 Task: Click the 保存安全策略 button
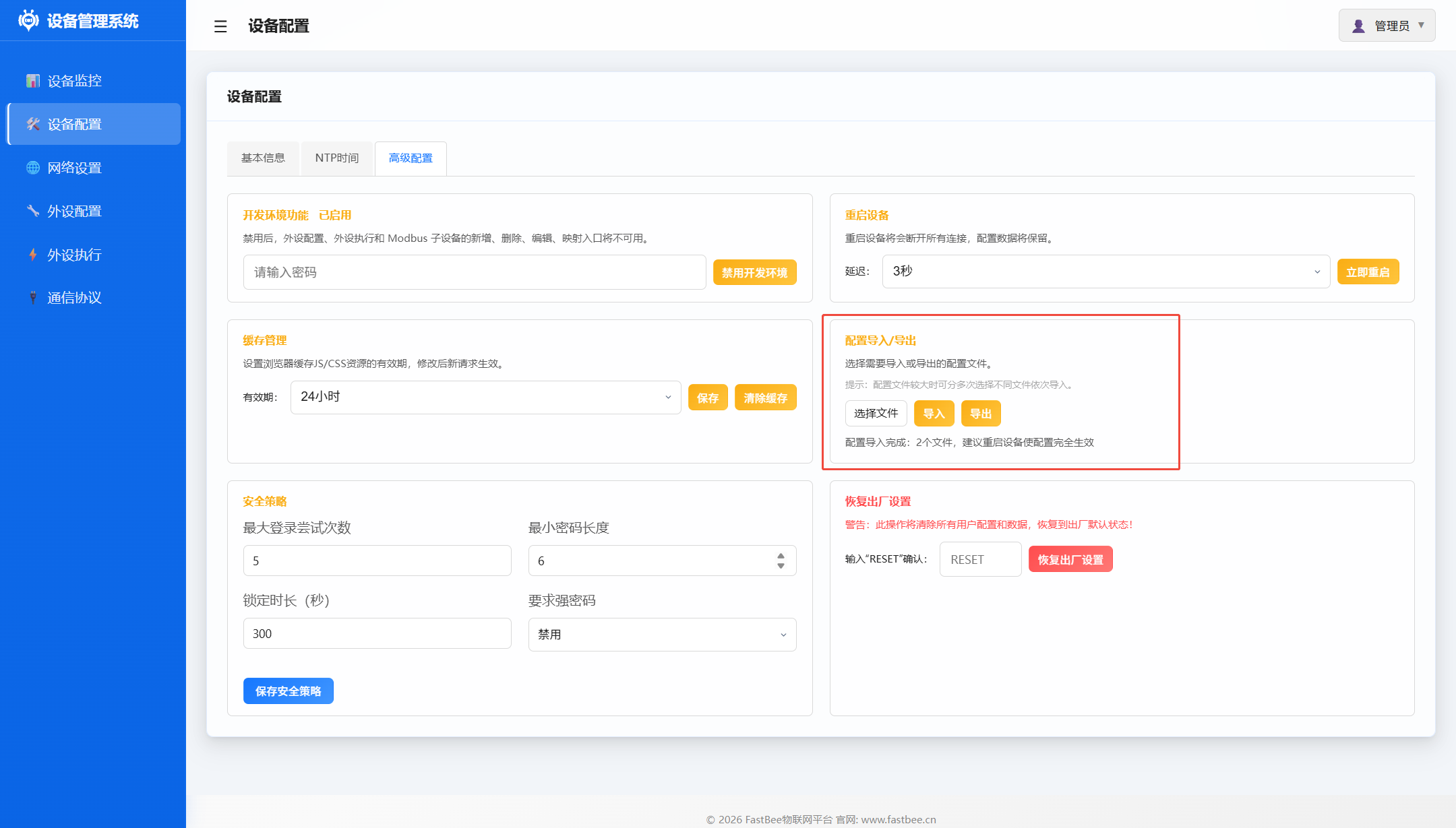click(x=288, y=691)
